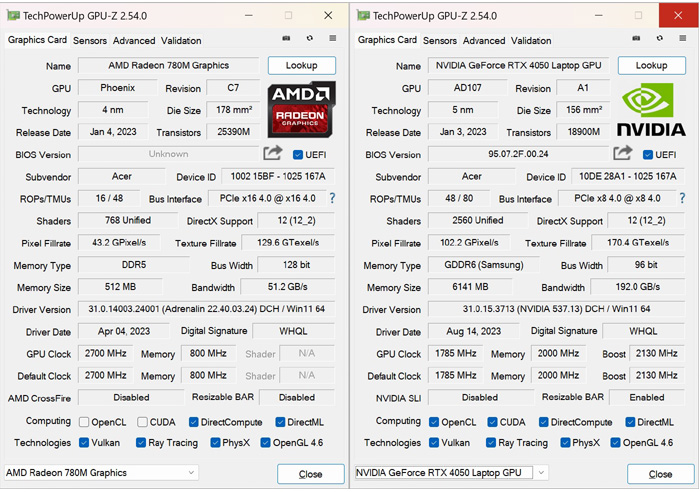Switch to Sensors tab in AMD window
Viewport: 700px width, 492px height.
point(90,41)
